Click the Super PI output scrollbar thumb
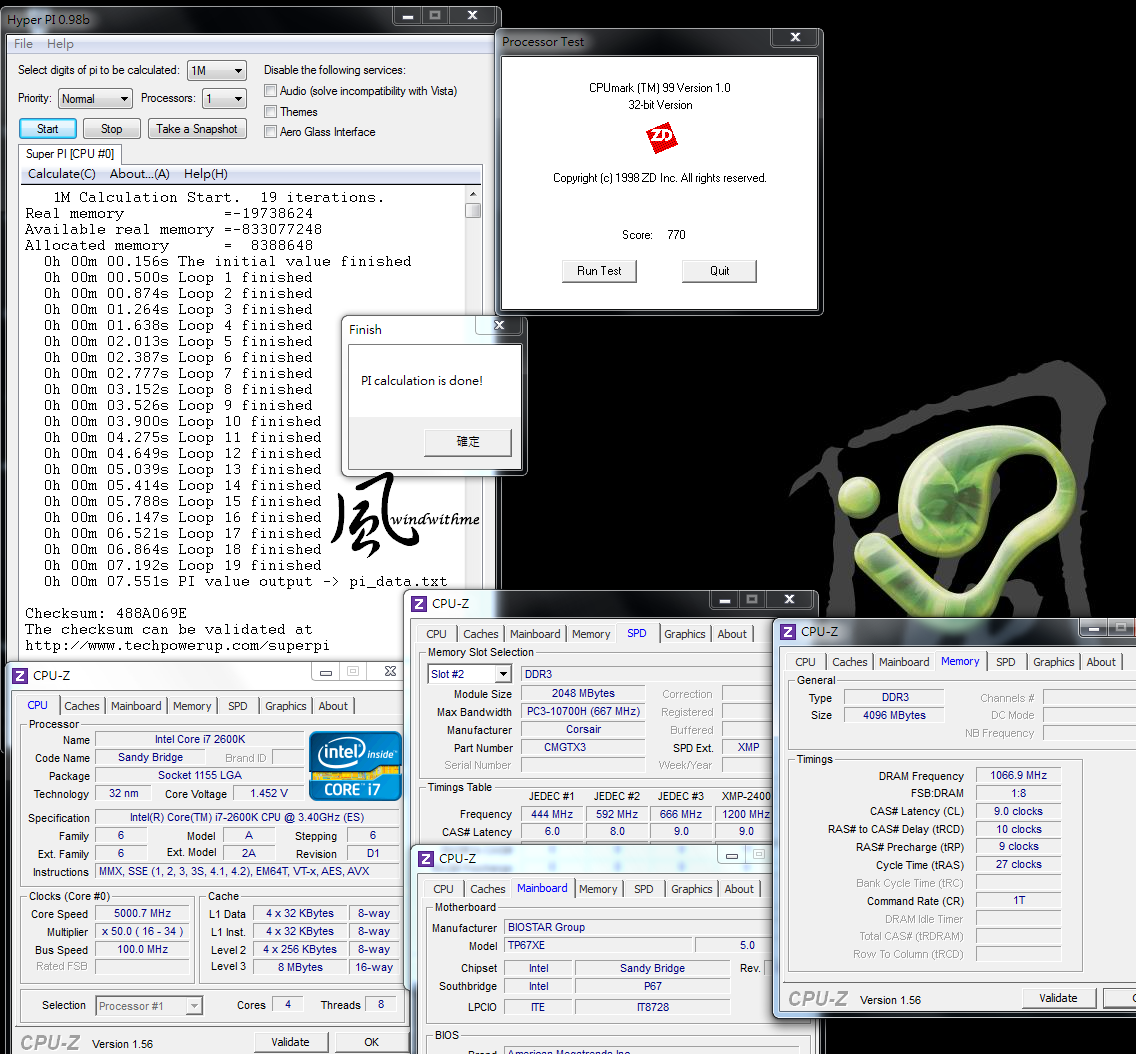The image size is (1136, 1054). (x=473, y=210)
